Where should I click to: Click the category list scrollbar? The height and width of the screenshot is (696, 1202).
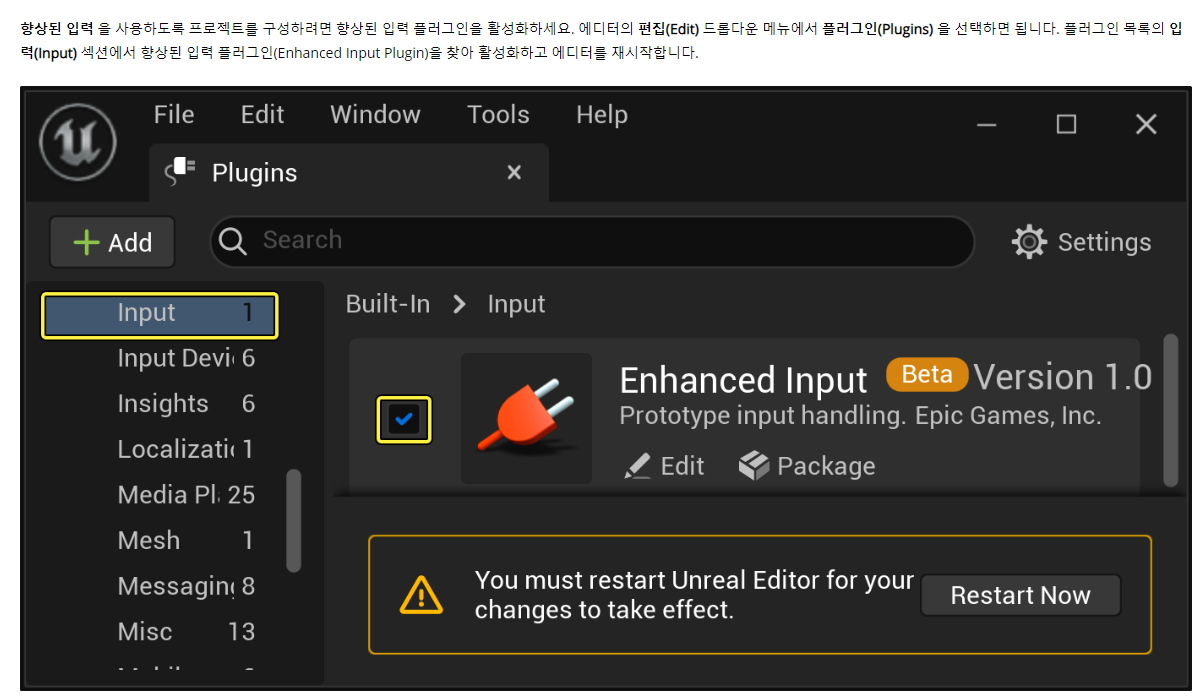point(293,520)
